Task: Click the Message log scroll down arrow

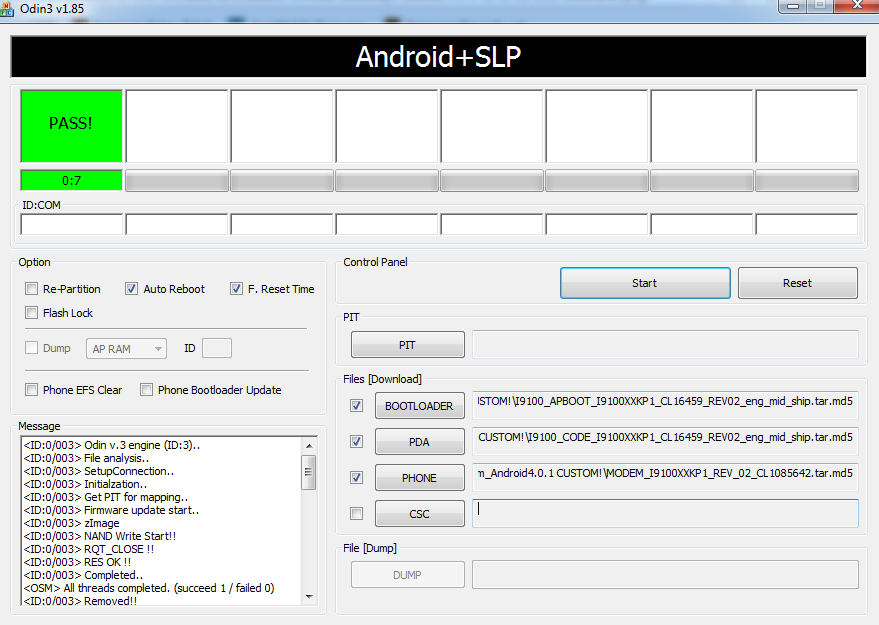Action: [309, 597]
